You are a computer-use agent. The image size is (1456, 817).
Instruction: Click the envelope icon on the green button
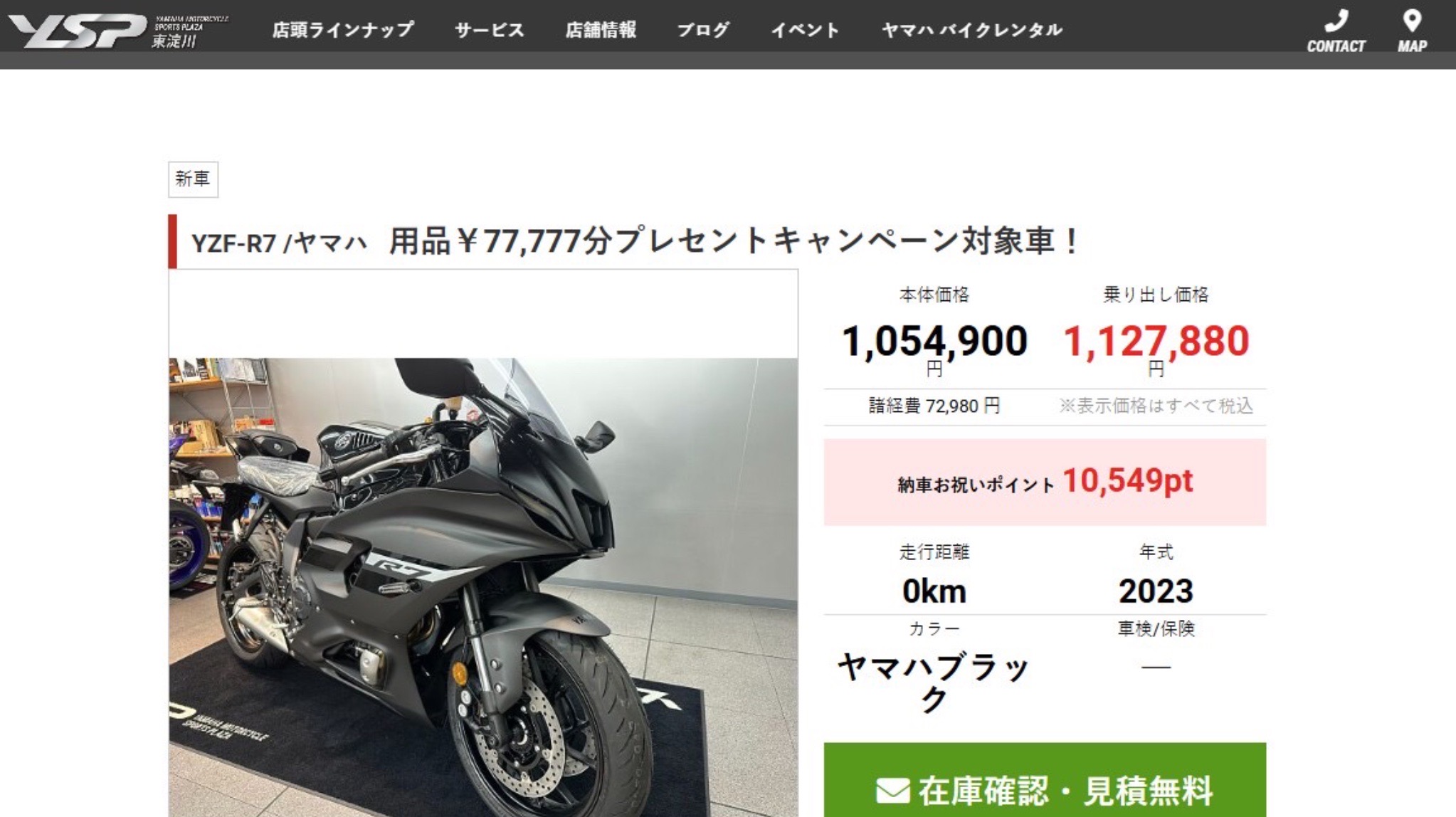(892, 791)
